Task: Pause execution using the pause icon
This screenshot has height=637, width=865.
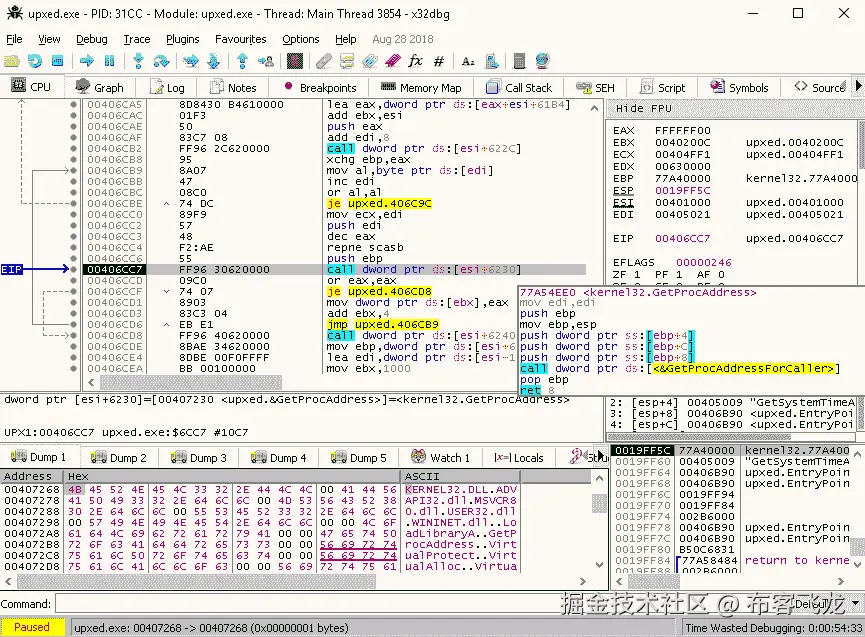Action: pos(109,61)
